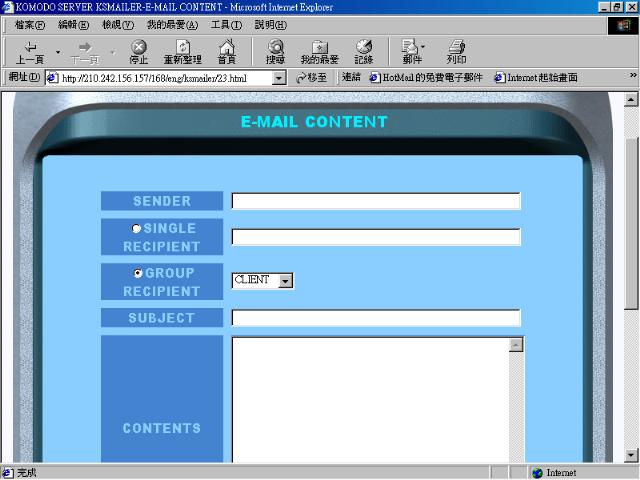Click the page's vertical scrollbar down arrow
The image size is (640, 480).
[x=631, y=455]
